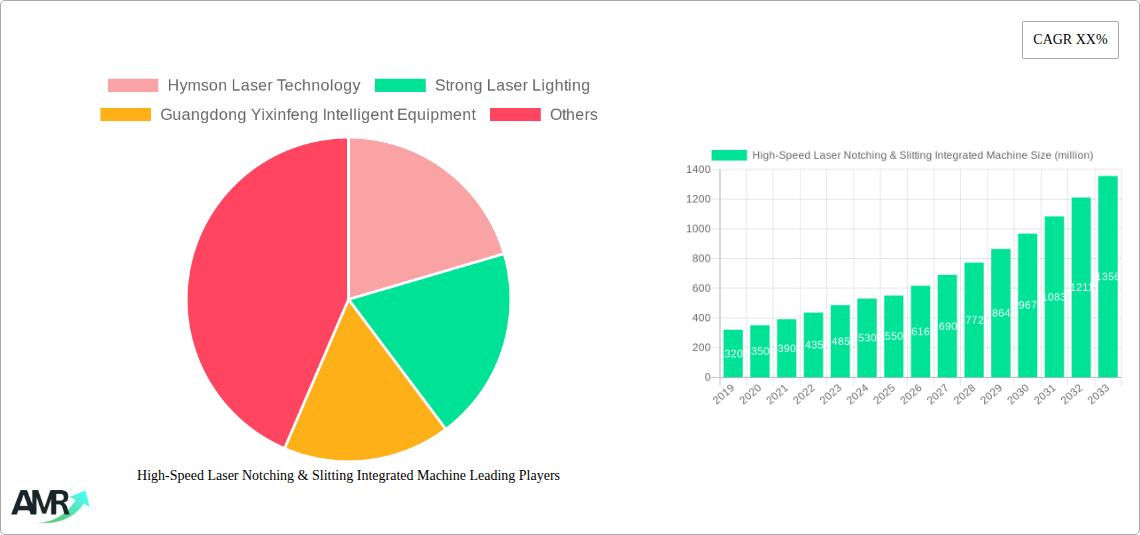1140x535 pixels.
Task: Click the pink Hymson legend color swatch
Action: point(133,86)
